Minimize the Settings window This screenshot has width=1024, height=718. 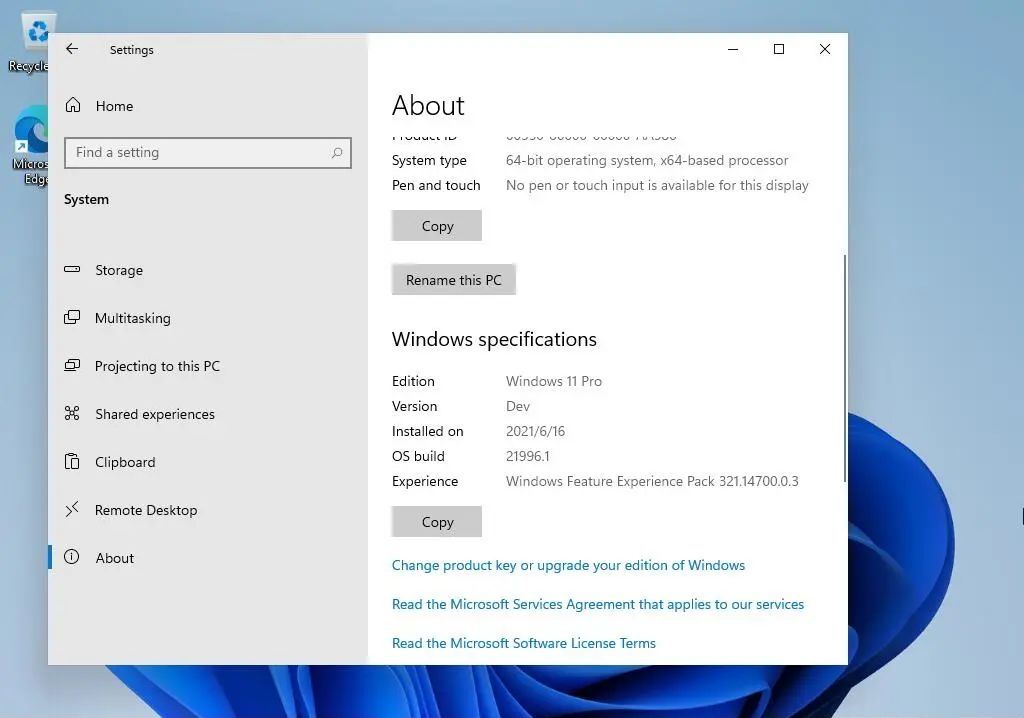(733, 49)
